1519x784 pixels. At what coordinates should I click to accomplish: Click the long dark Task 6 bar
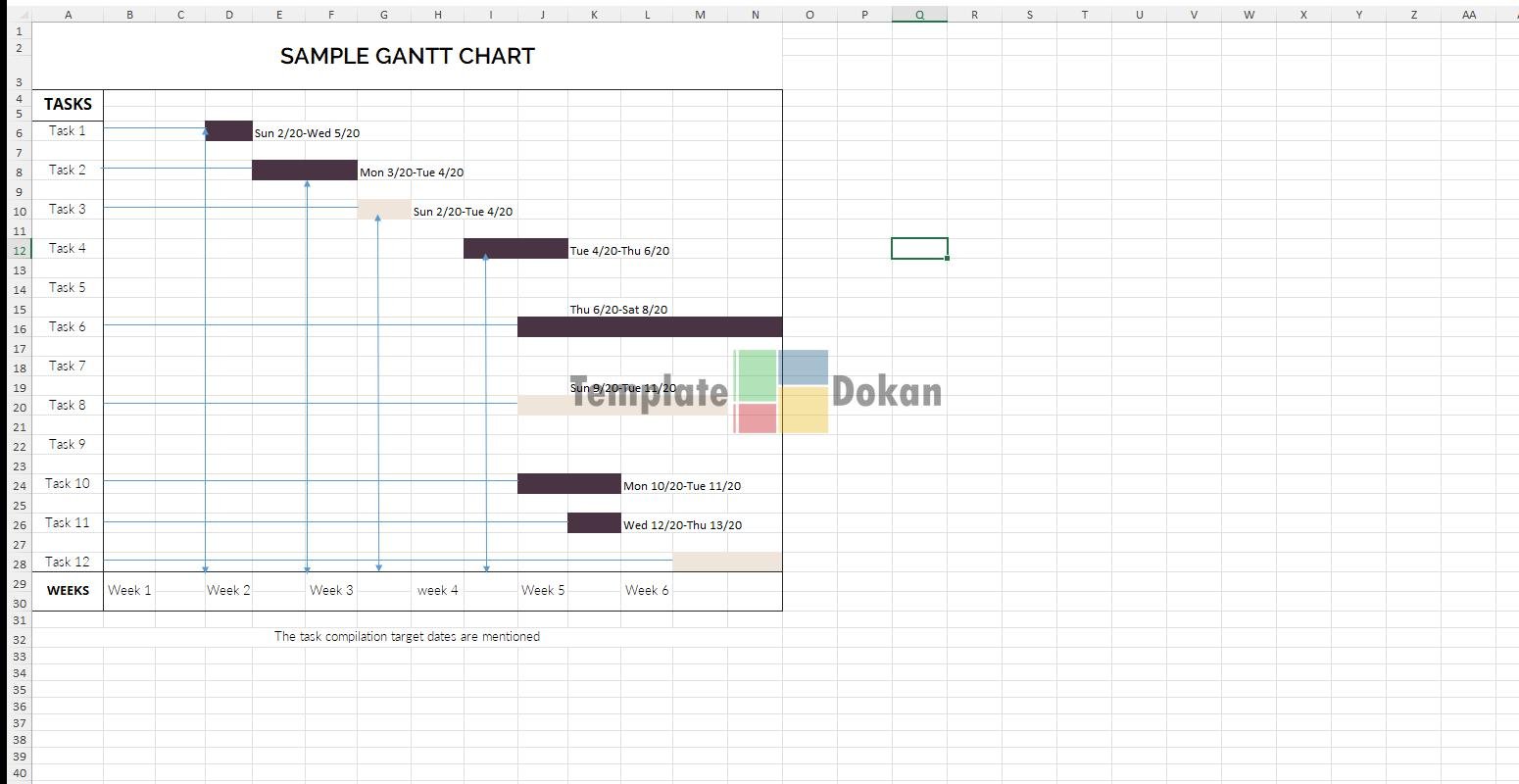650,327
